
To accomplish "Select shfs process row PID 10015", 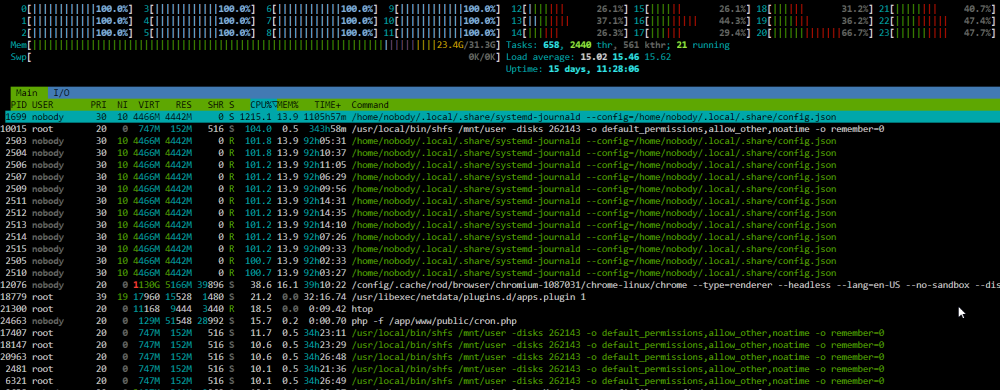I will point(500,129).
